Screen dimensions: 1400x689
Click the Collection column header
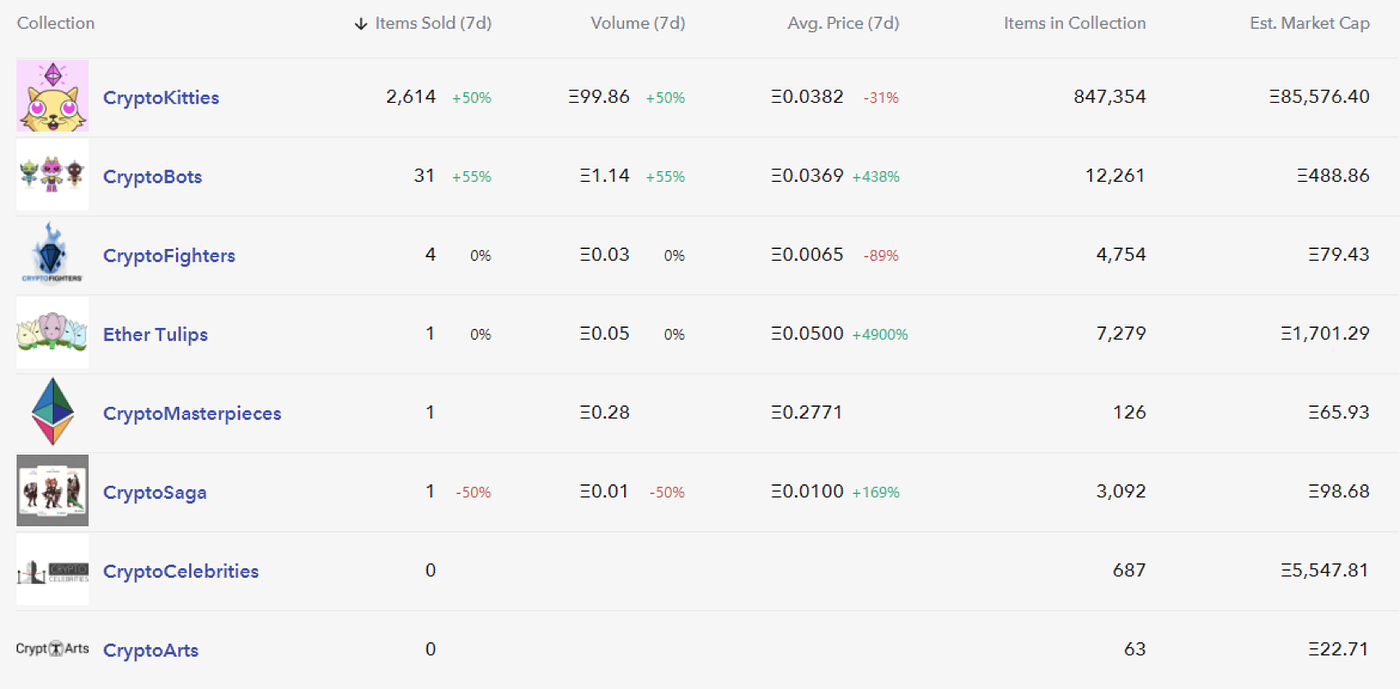56,23
